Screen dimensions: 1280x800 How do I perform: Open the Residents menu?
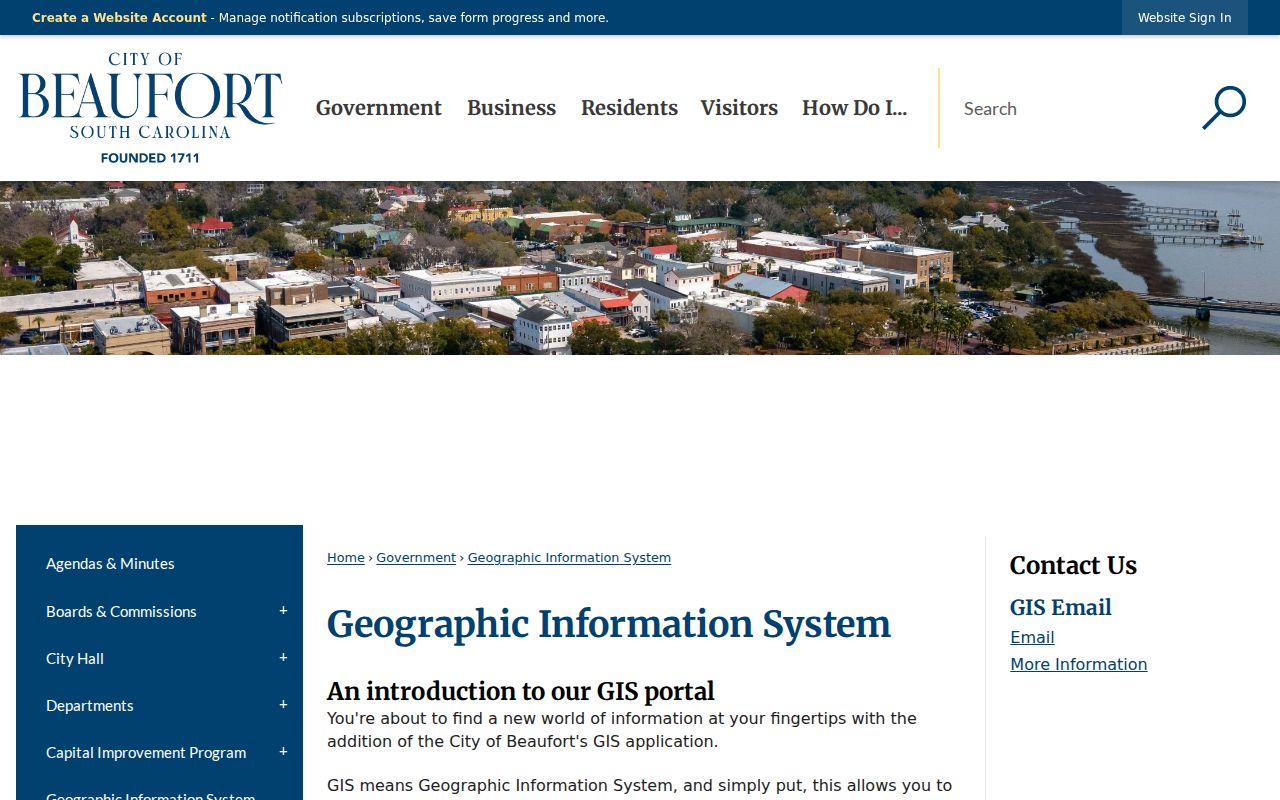(629, 108)
